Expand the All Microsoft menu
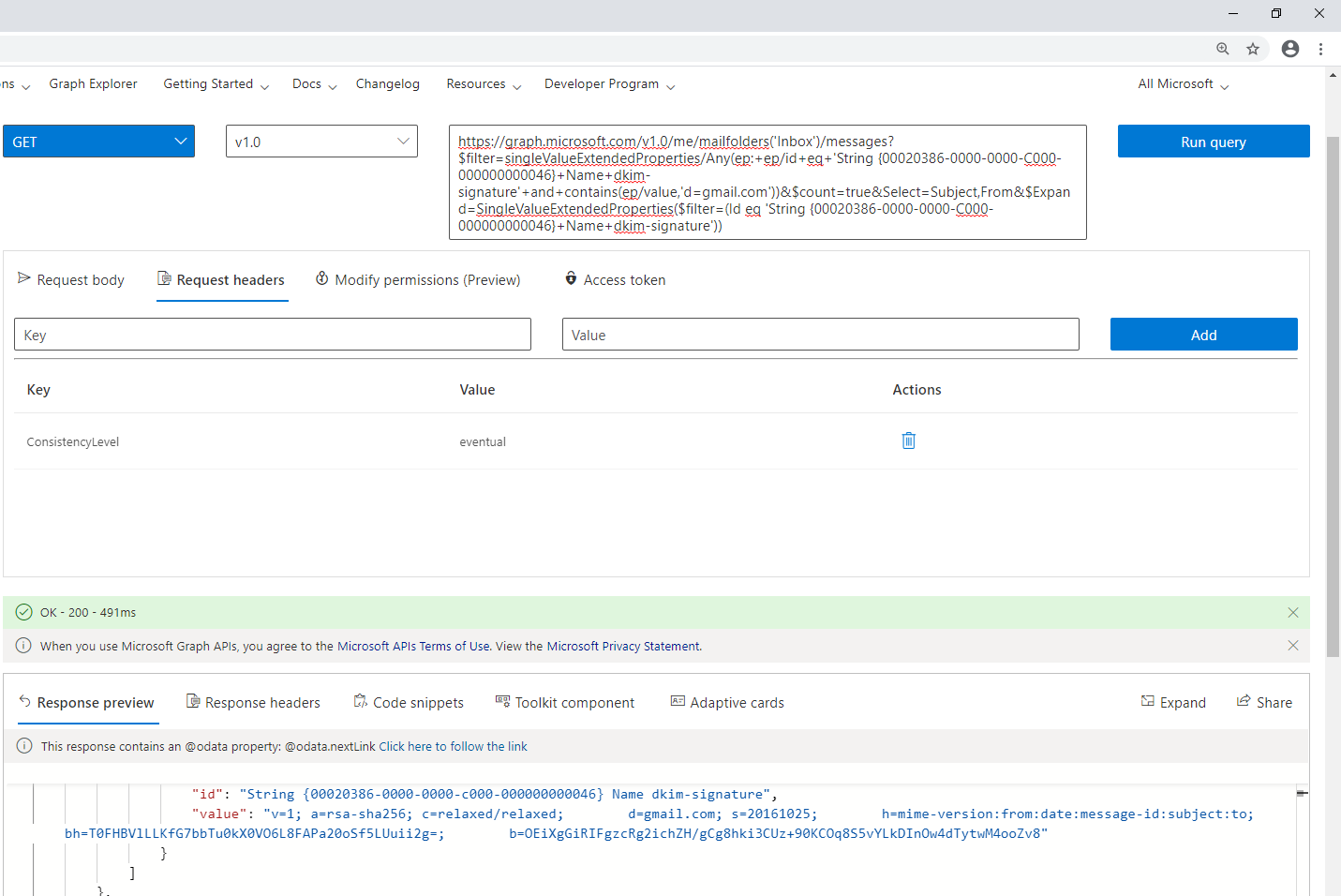The image size is (1341, 896). (1183, 84)
